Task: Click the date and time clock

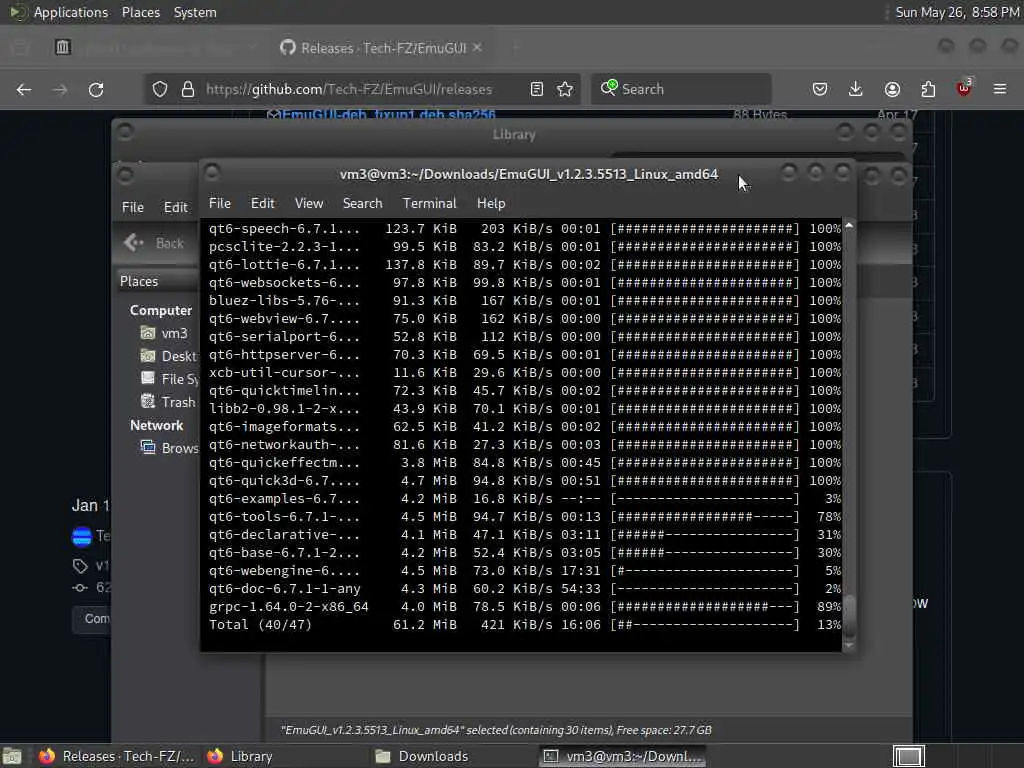Action: [957, 12]
